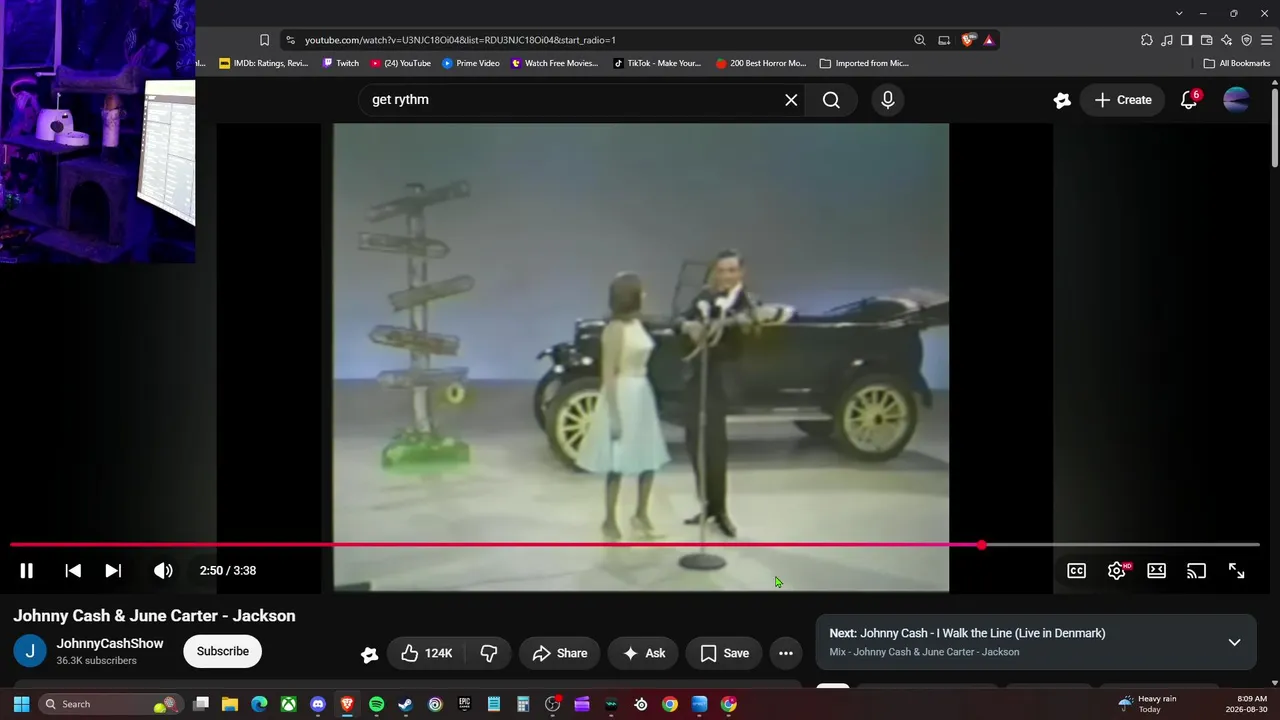Open site settings icon in address bar
Image resolution: width=1280 pixels, height=720 pixels.
coord(290,40)
